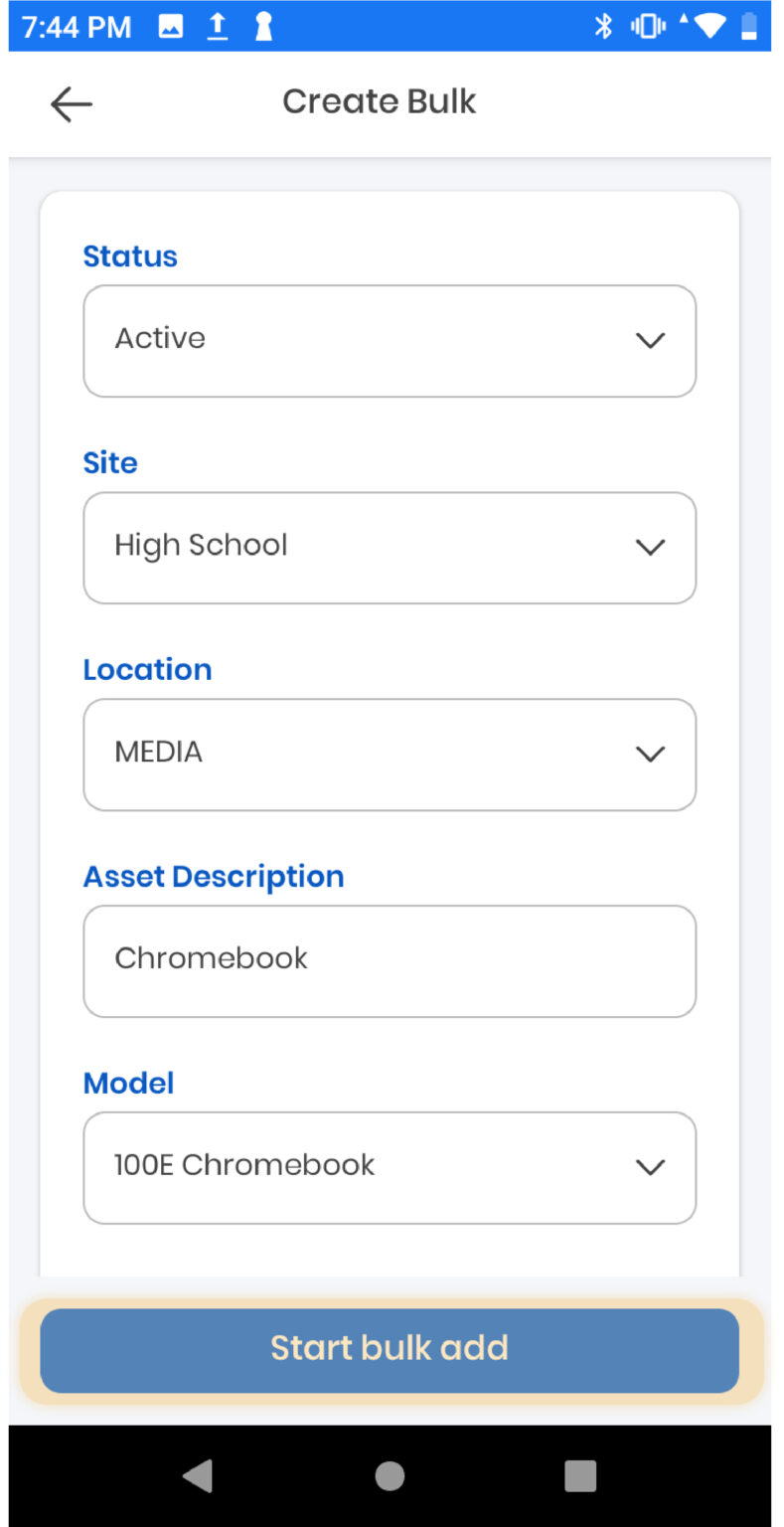Tap the Asset Description field label
784x1527 pixels.
tap(214, 877)
